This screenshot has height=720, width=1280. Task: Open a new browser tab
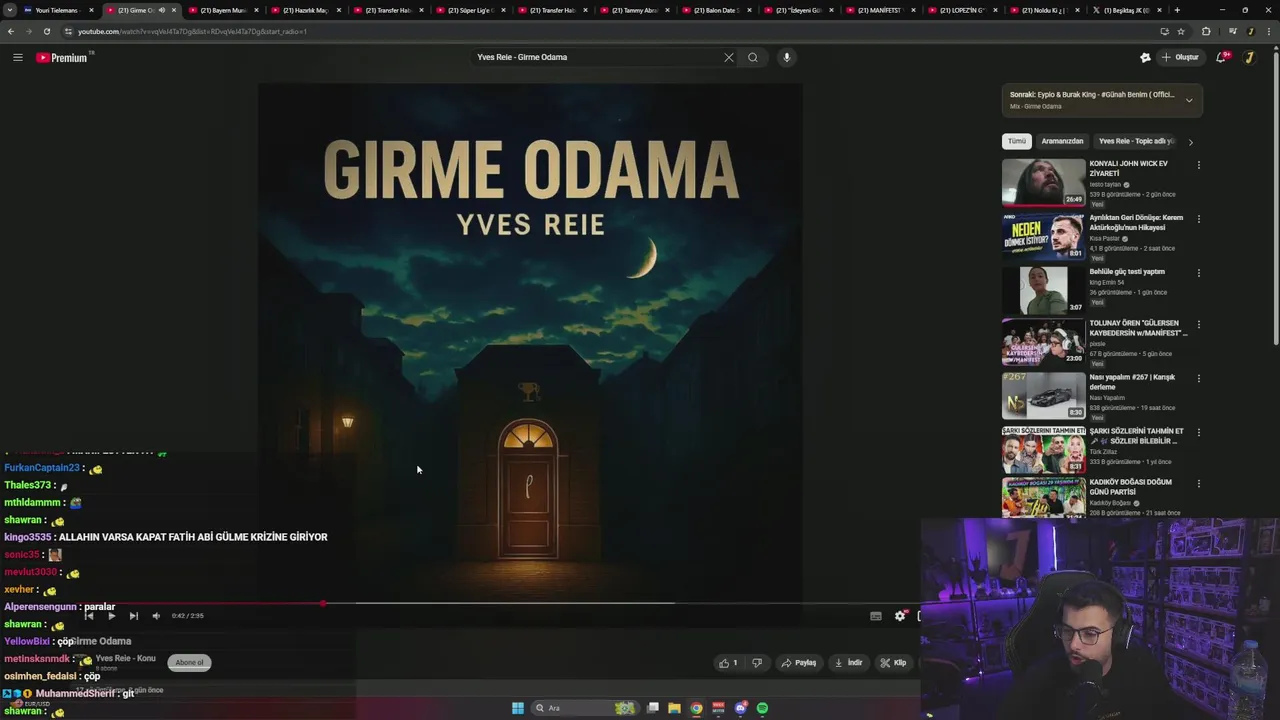1177,10
